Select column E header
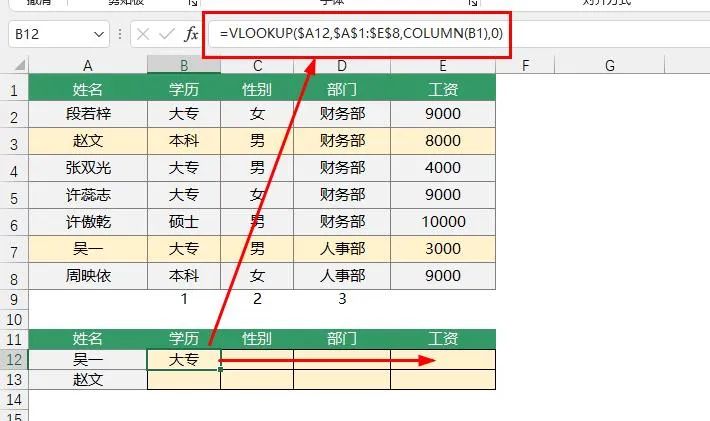710x421 pixels. [x=443, y=66]
